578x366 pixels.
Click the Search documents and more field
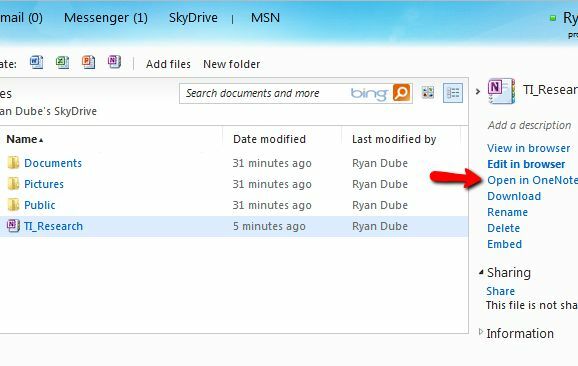coord(265,93)
